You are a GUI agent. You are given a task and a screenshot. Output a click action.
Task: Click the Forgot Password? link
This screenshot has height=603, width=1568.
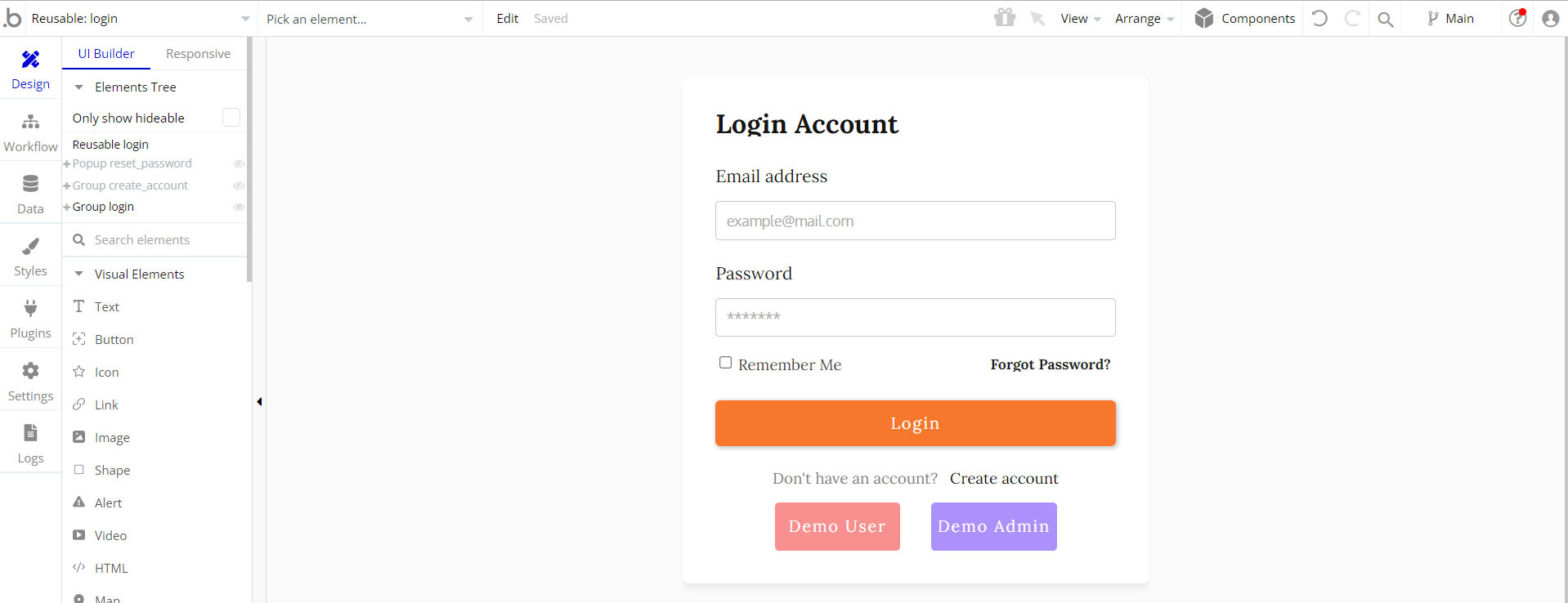click(1051, 364)
